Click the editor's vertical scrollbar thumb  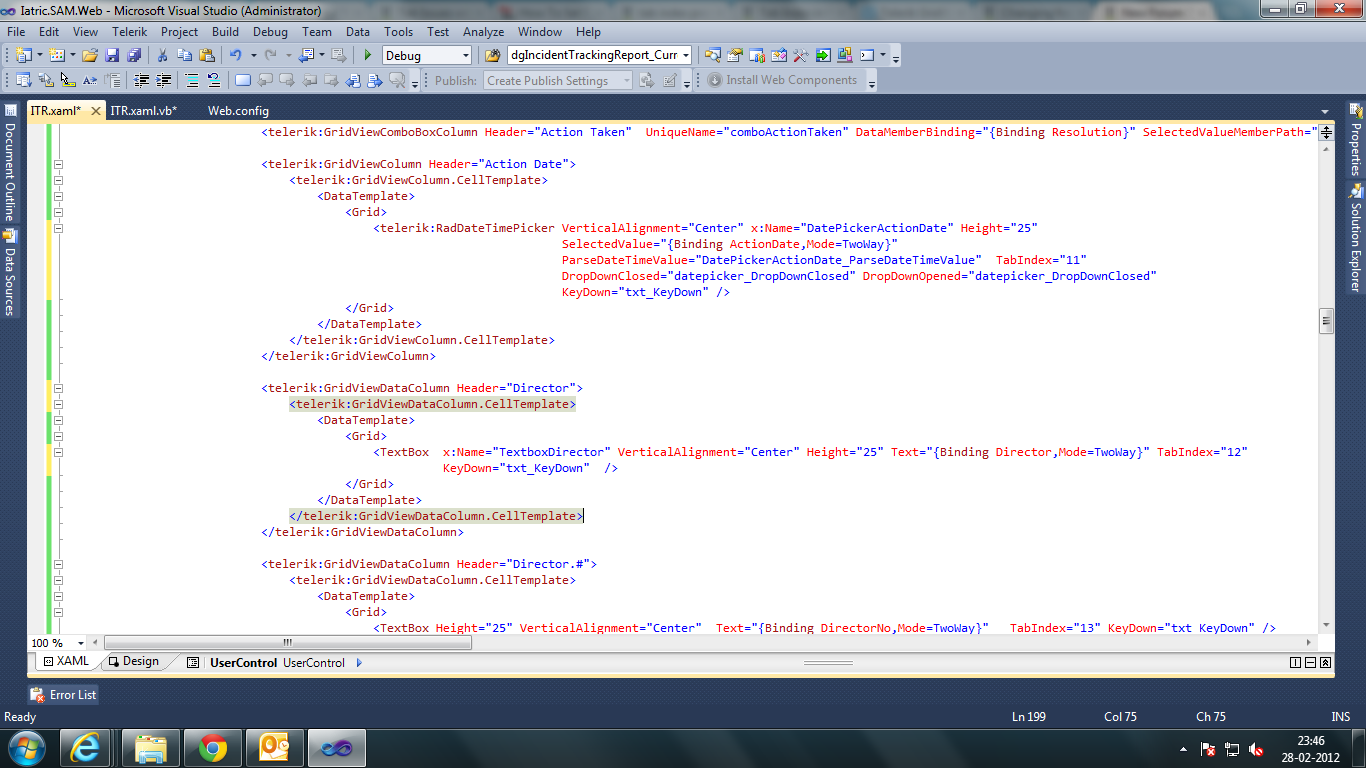(x=1326, y=321)
